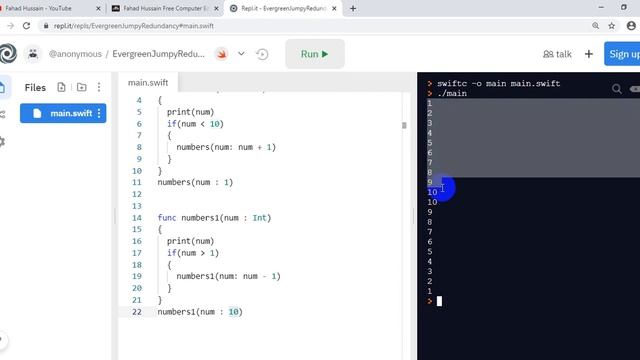Open the browser profile account icon
The image size is (640, 360).
[x=631, y=26]
